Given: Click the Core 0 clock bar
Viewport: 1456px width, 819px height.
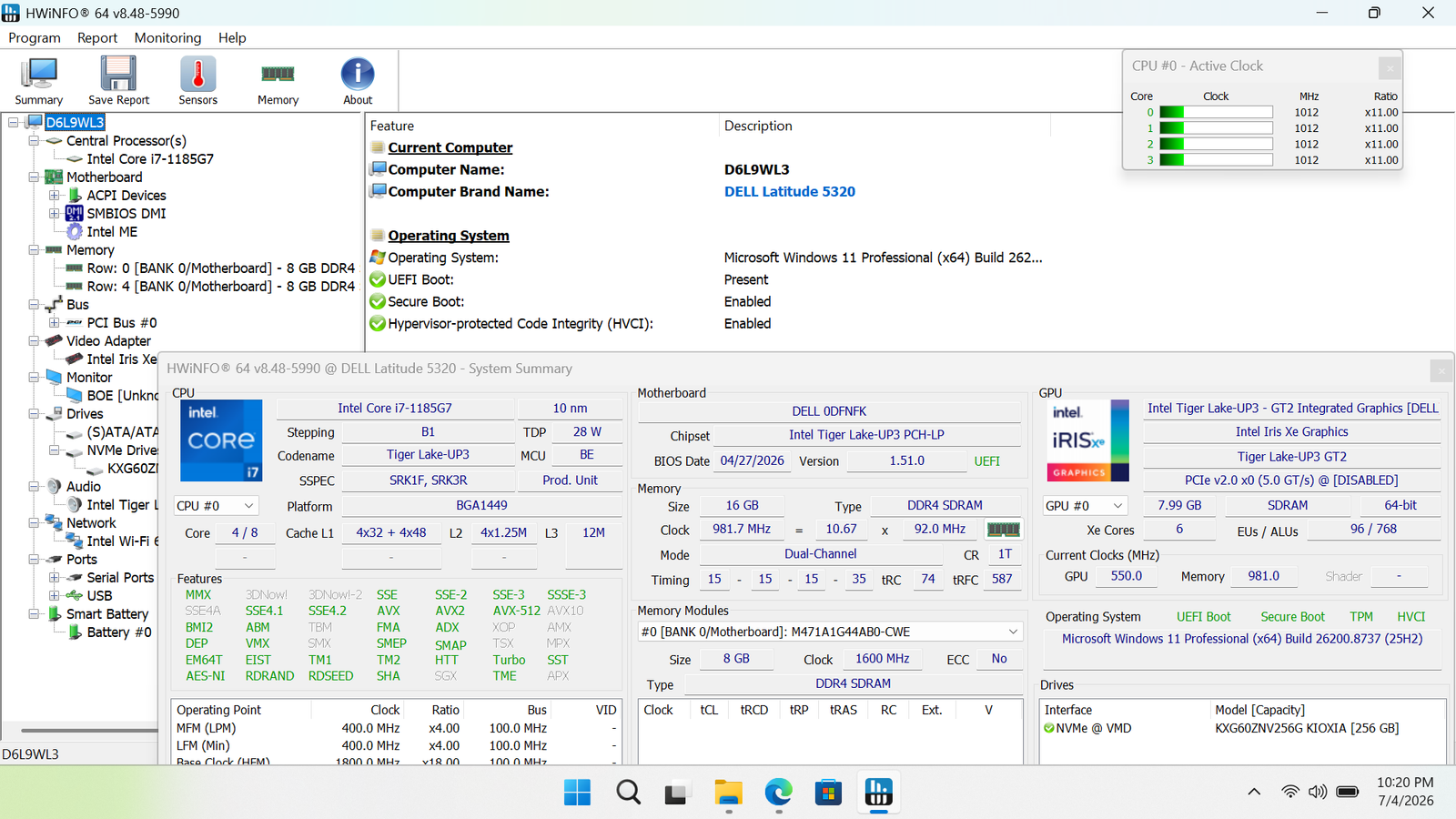Looking at the screenshot, I should click(1216, 113).
